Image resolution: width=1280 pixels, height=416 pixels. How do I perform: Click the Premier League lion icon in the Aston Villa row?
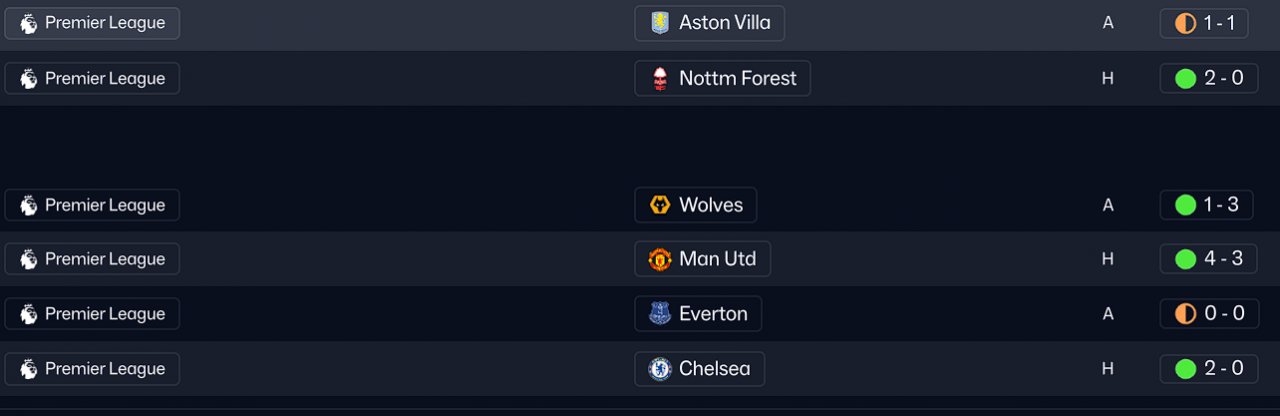coord(28,23)
